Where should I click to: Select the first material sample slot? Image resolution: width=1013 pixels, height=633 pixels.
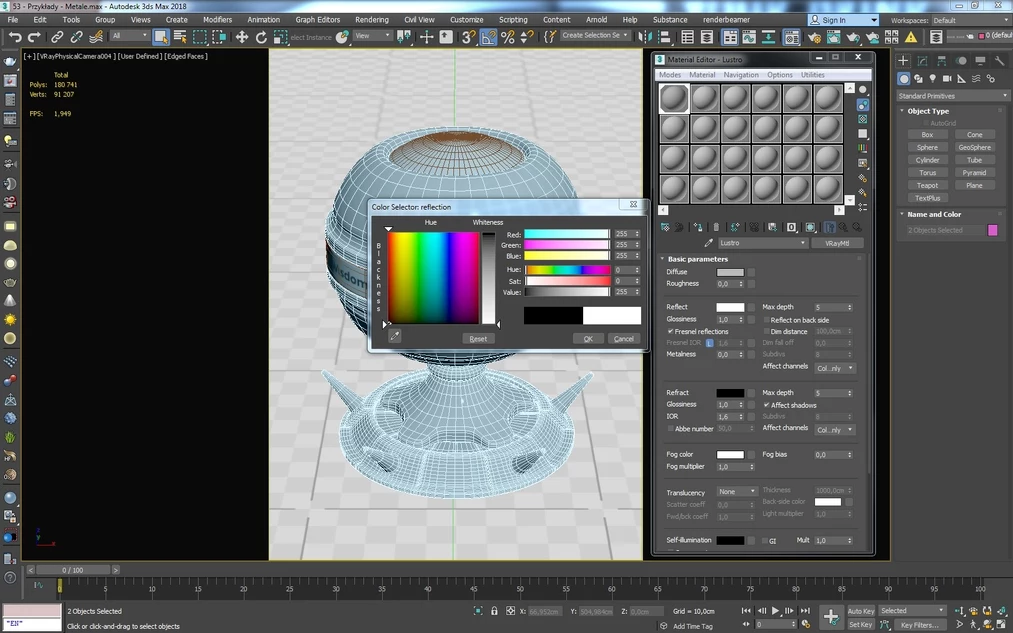[674, 99]
